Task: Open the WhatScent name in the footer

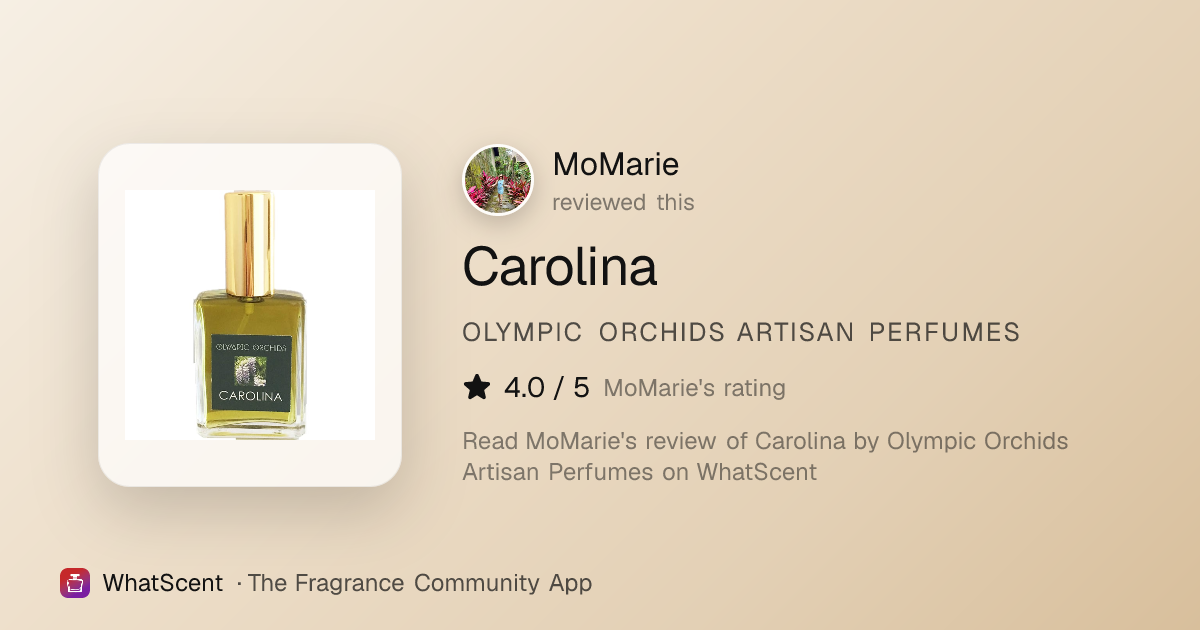Action: click(x=163, y=583)
